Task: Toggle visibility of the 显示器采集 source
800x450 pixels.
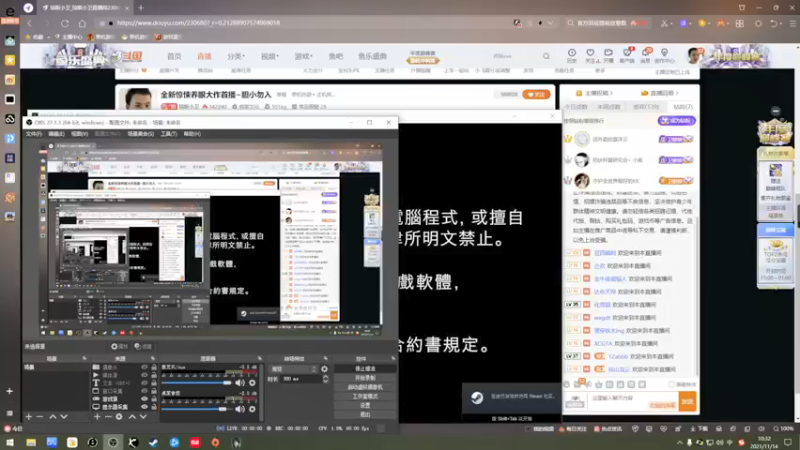Action: [x=144, y=407]
